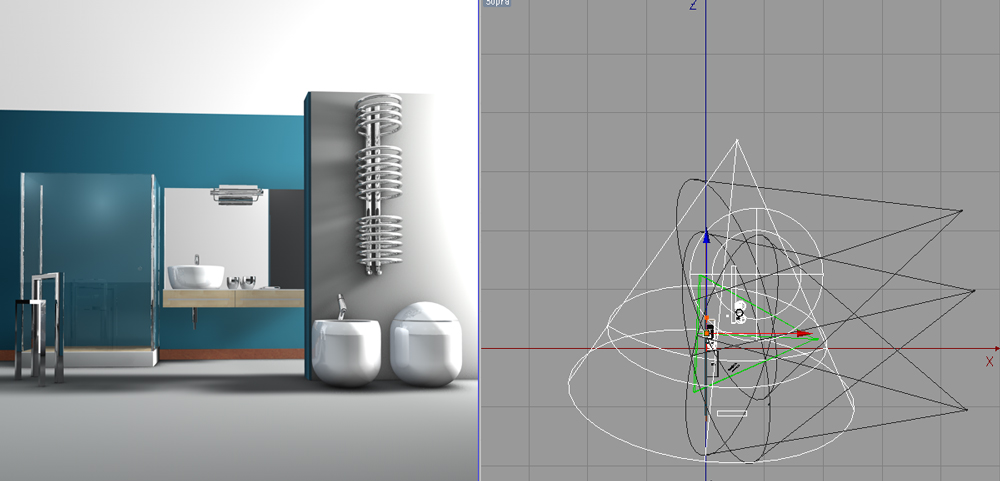Select the middle black spotlight apex point
The height and width of the screenshot is (481, 1000).
click(x=973, y=292)
